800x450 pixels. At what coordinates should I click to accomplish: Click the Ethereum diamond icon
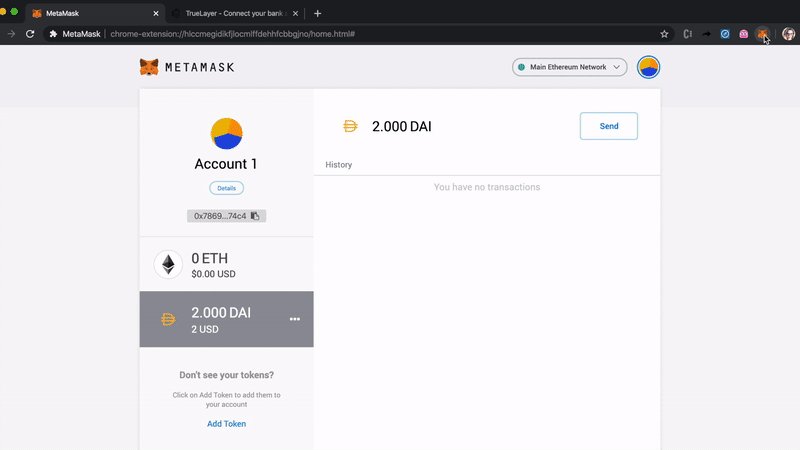(x=168, y=264)
